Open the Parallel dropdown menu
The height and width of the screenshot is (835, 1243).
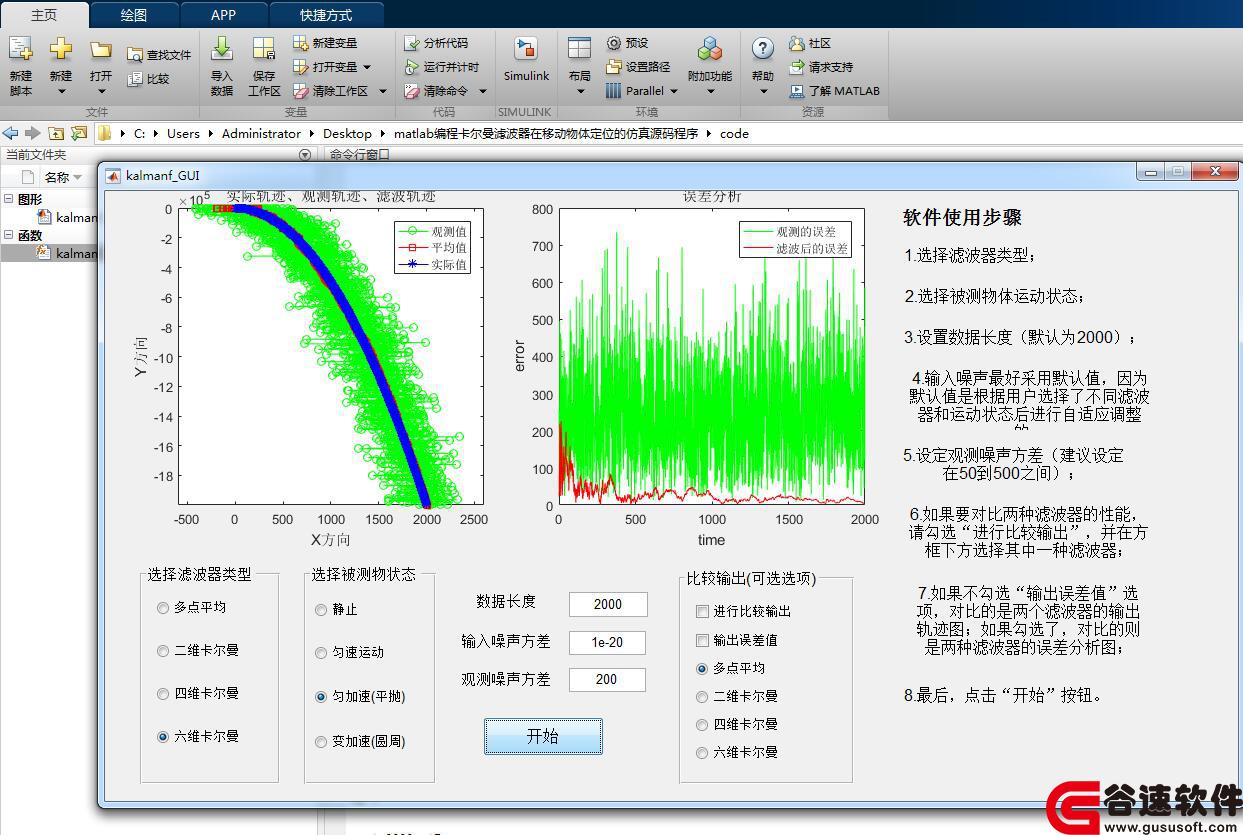coord(641,91)
